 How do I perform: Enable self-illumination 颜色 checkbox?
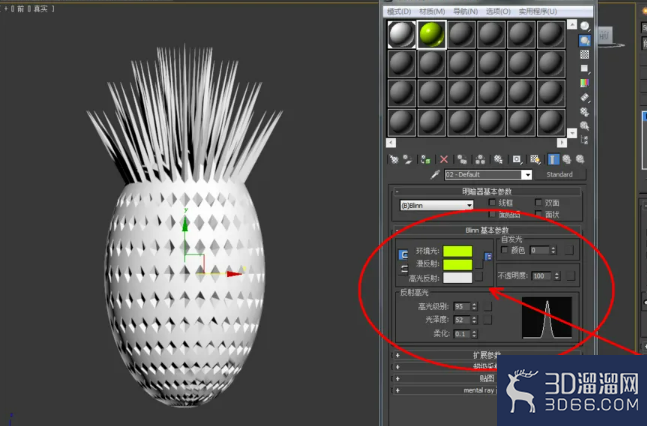pos(504,250)
